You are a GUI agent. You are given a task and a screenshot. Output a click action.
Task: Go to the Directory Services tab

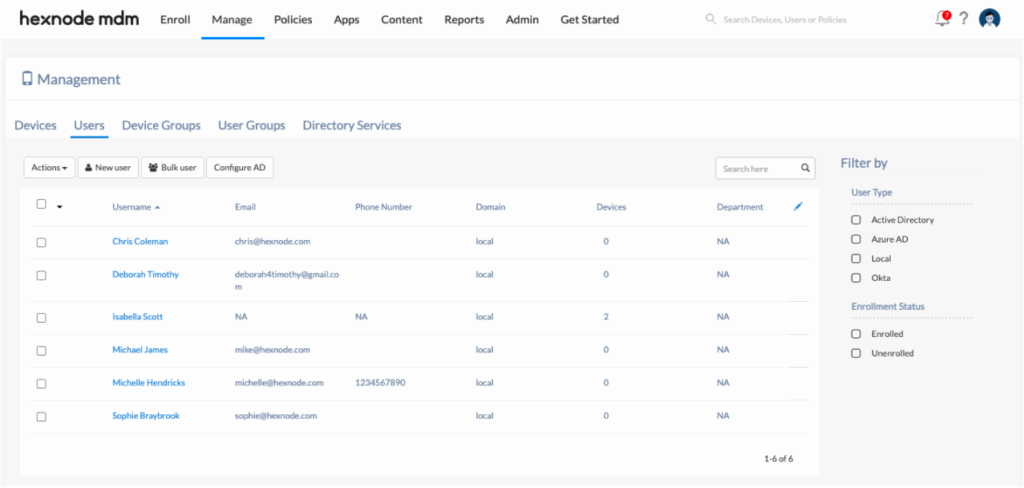(x=352, y=125)
